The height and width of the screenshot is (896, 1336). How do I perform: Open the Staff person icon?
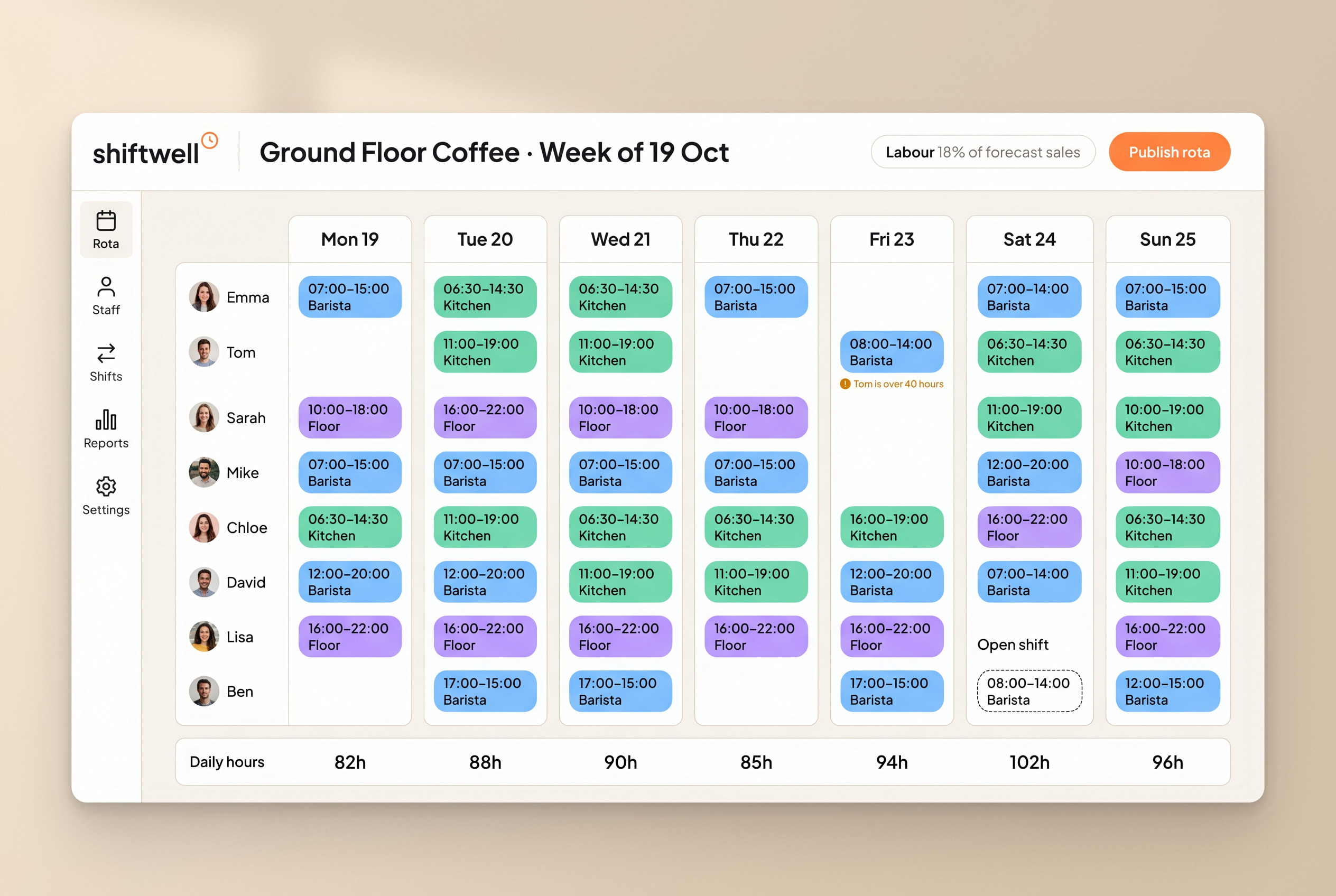click(106, 287)
